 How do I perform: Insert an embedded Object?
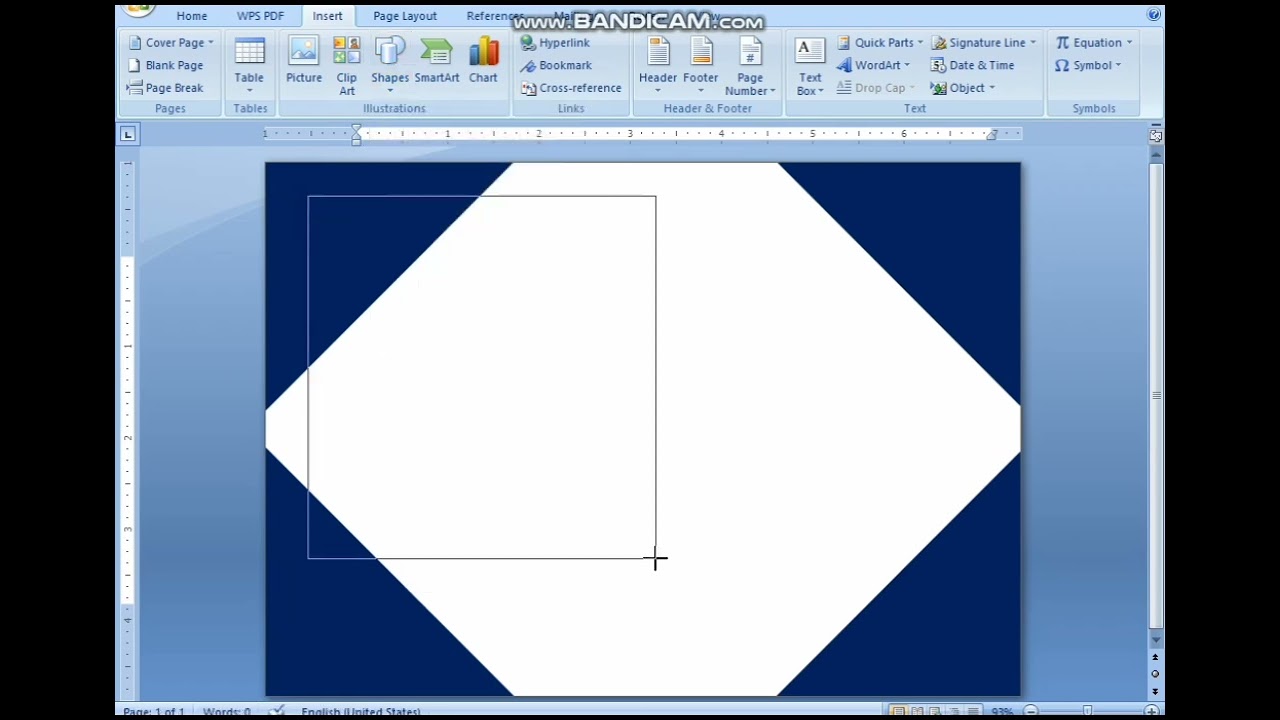962,87
